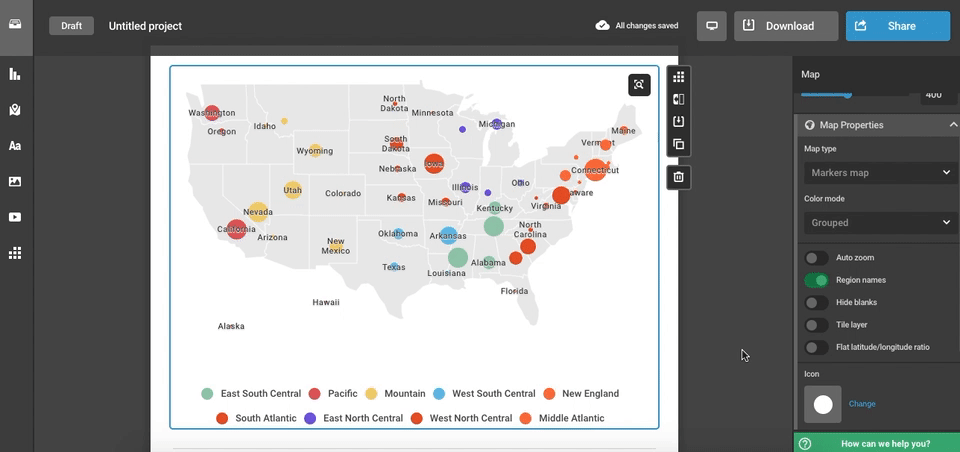The height and width of the screenshot is (452, 960).
Task: Open the text panel in left sidebar
Action: (15, 146)
